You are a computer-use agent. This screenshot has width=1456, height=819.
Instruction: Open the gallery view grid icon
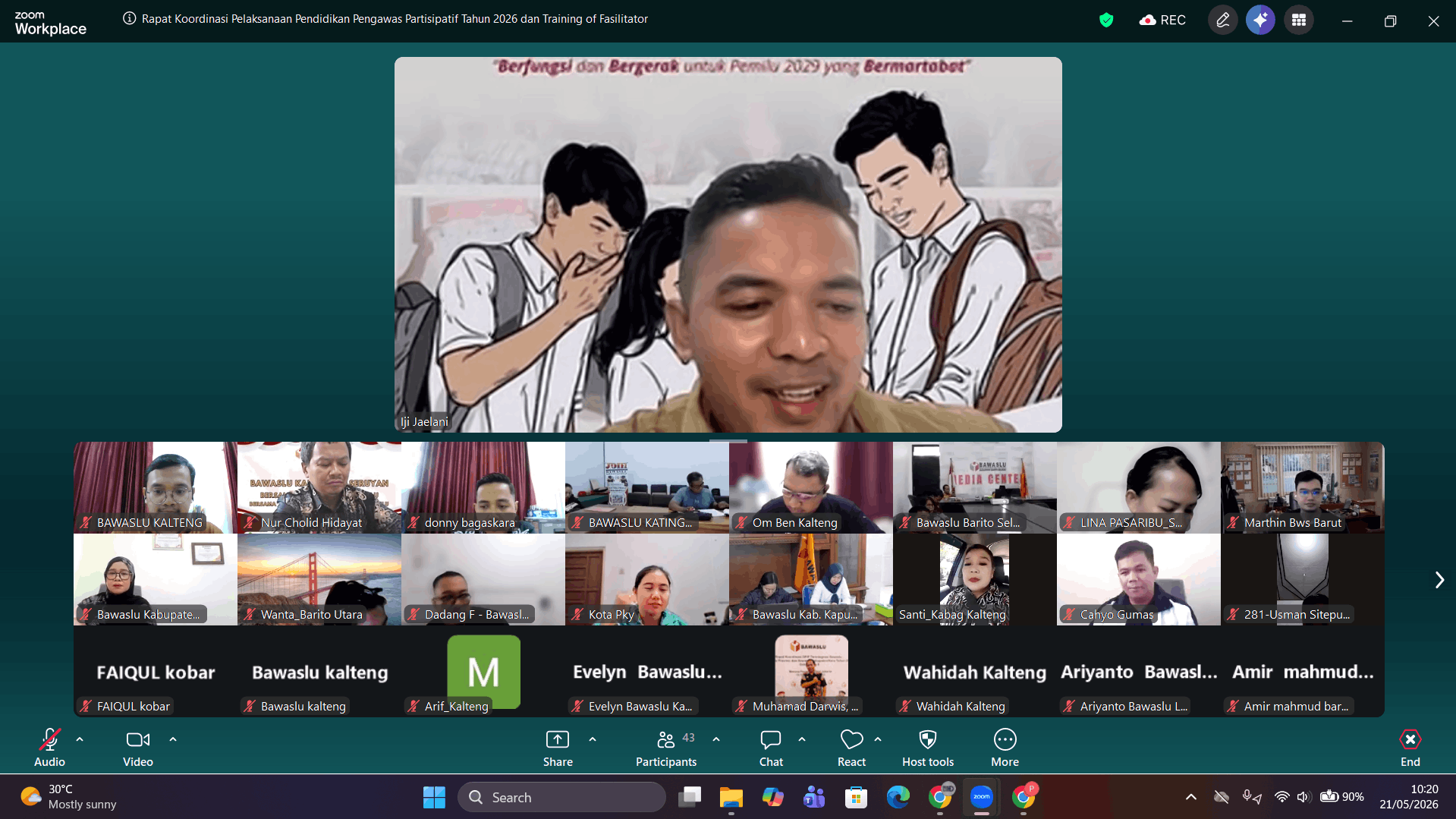[x=1299, y=20]
